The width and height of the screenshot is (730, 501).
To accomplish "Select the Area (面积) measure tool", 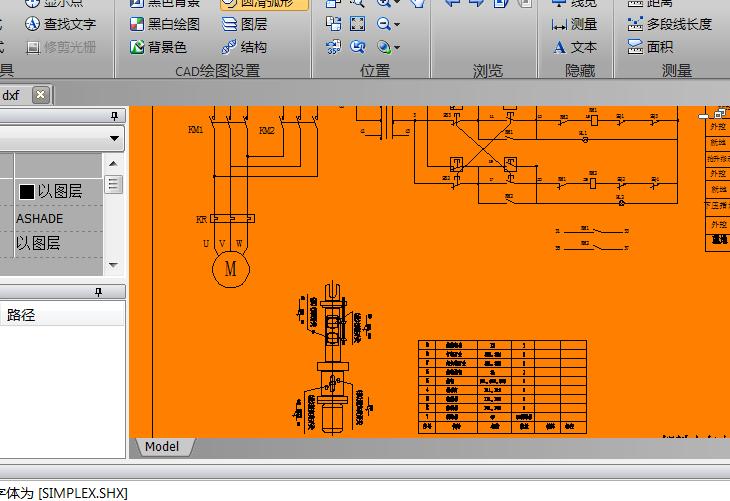I will (x=650, y=47).
